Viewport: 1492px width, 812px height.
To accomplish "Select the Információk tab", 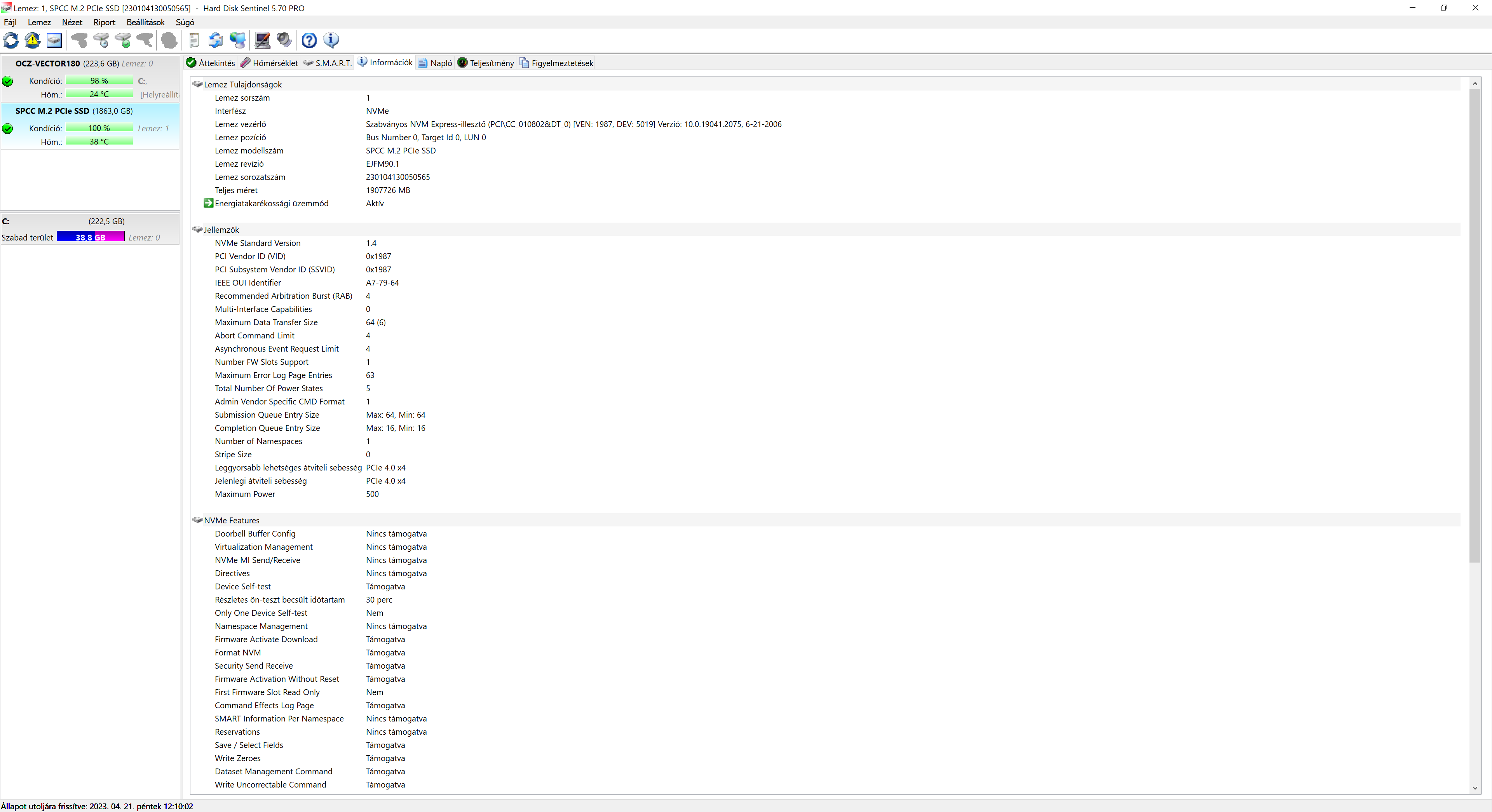I will [385, 63].
